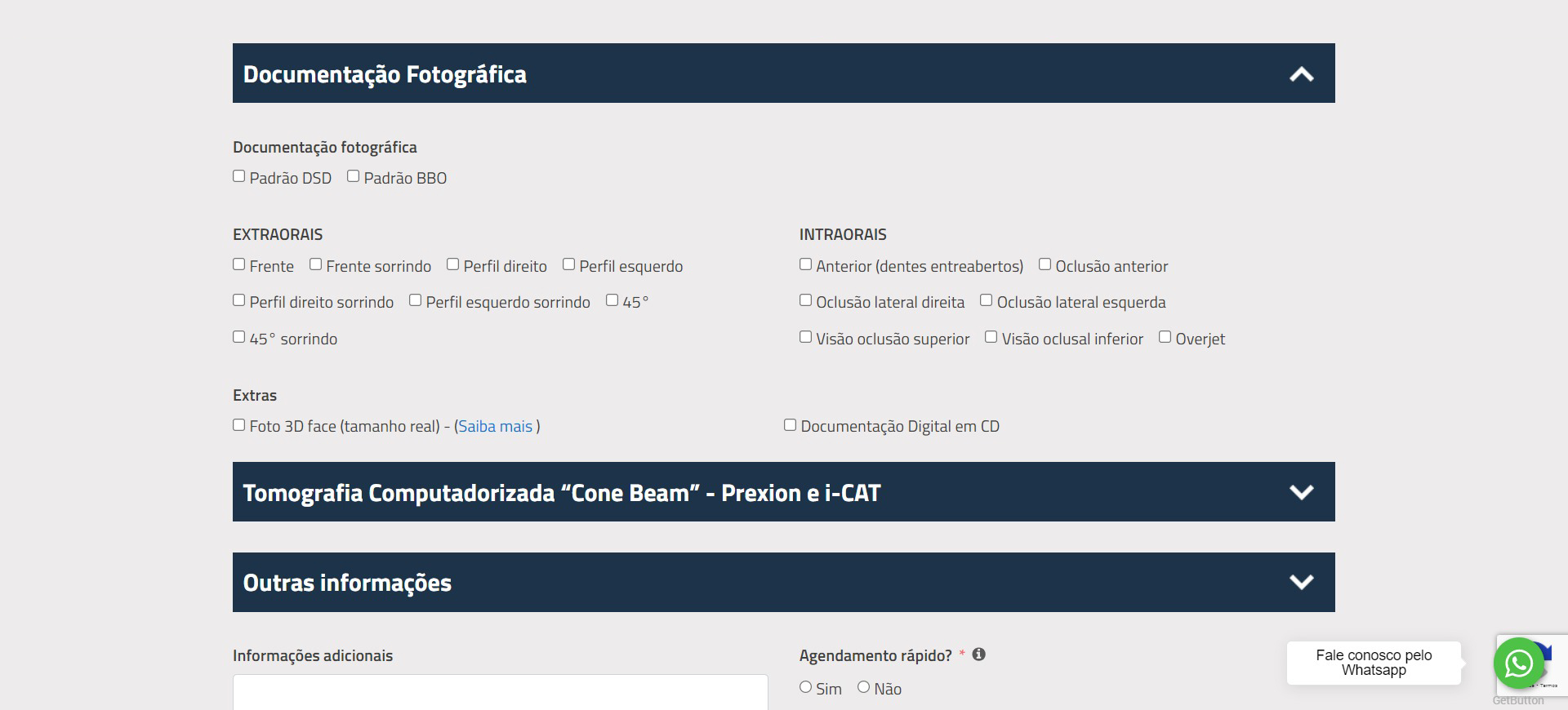
Task: Expand the Tomografia Computadorizada section chevron
Action: 1301,492
